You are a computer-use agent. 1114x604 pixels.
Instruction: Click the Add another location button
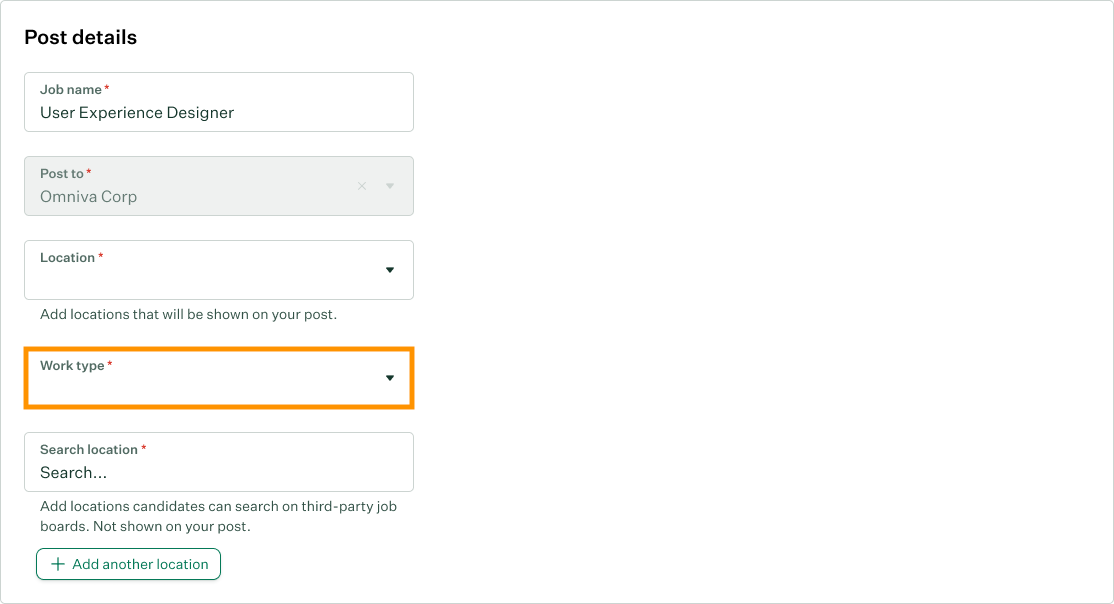pos(128,564)
